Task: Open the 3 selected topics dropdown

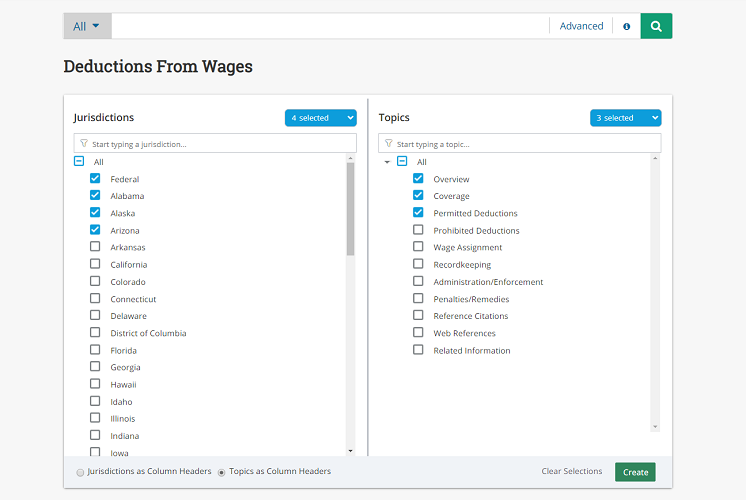Action: [625, 118]
